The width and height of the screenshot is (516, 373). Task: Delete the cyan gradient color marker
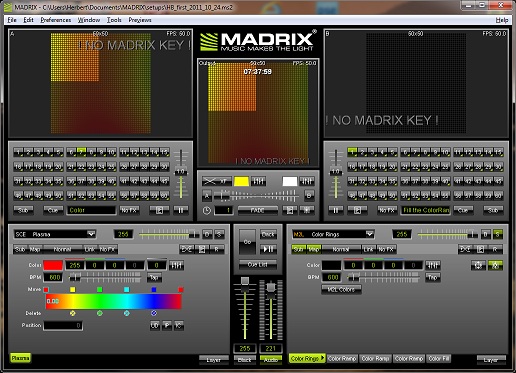point(127,313)
